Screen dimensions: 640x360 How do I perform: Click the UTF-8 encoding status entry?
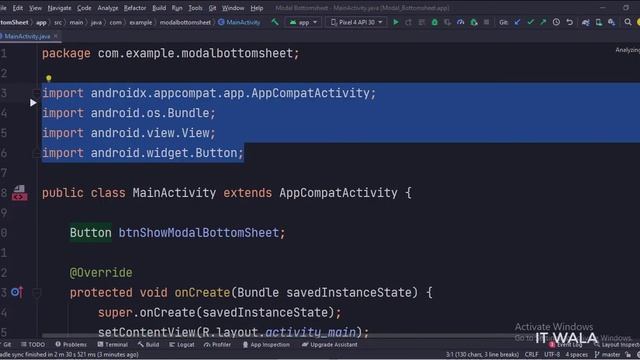[552, 354]
